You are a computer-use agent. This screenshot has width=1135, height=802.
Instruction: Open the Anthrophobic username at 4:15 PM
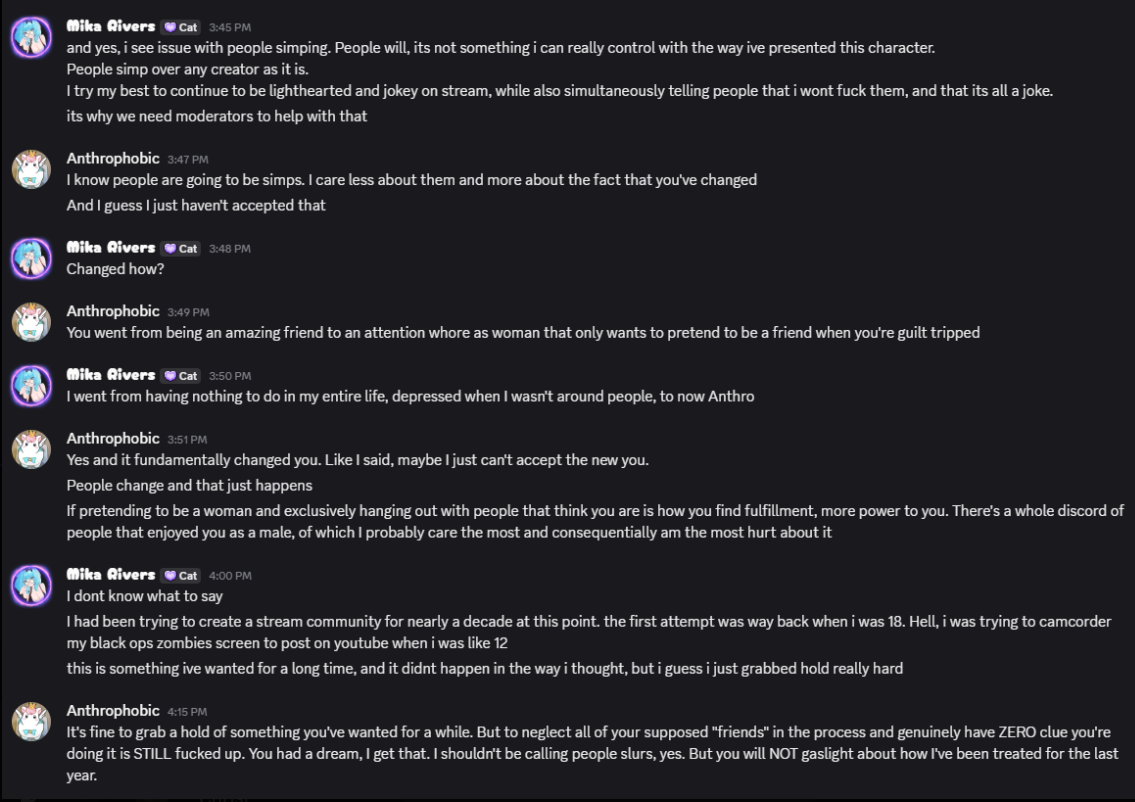point(113,711)
